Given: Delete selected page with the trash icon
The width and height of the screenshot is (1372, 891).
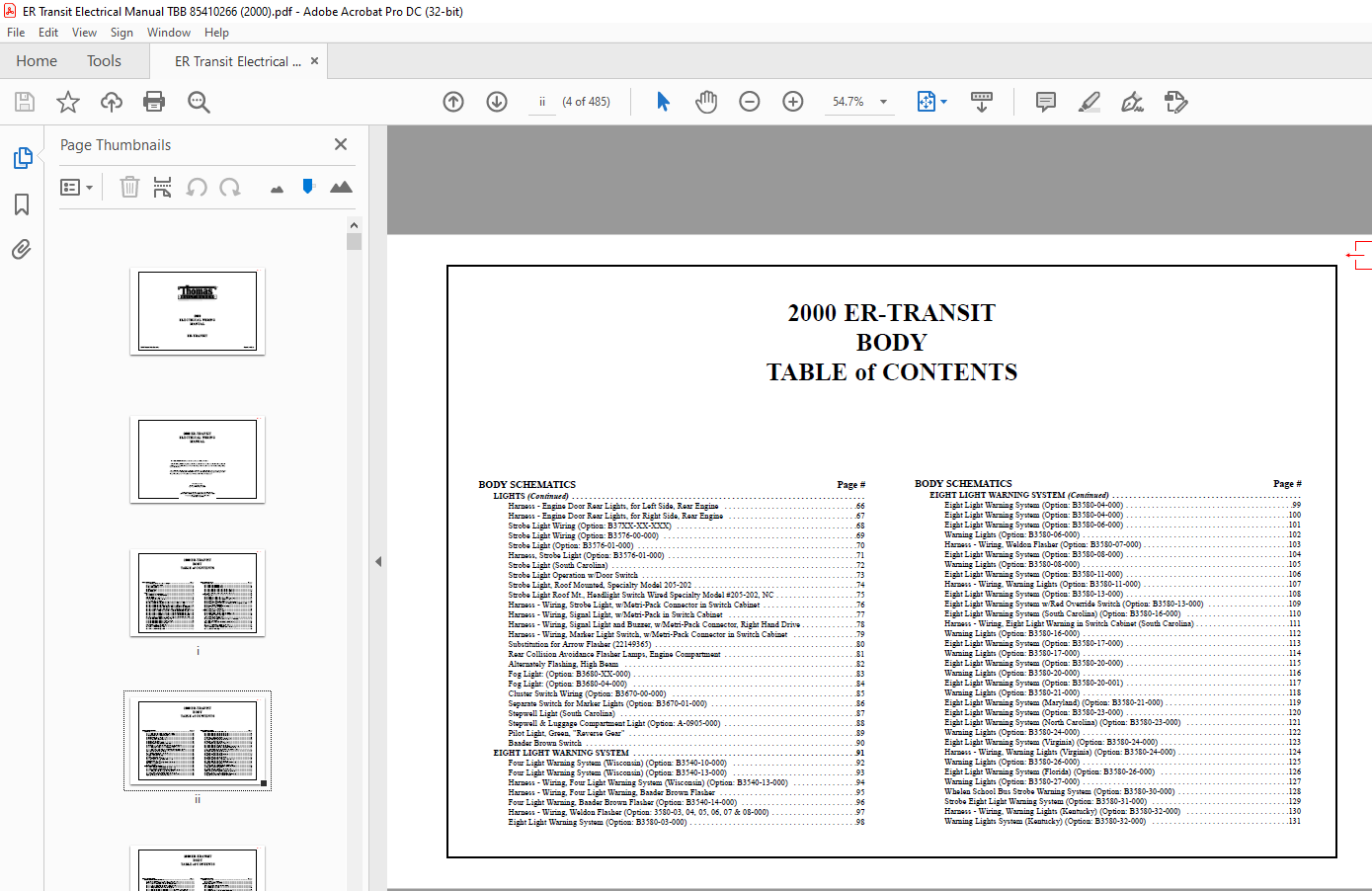Looking at the screenshot, I should [x=129, y=187].
